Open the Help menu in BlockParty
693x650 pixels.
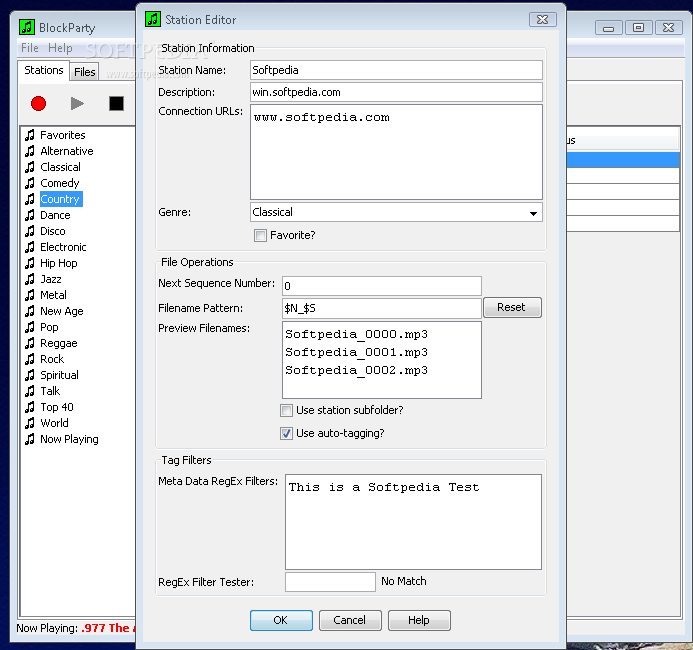(60, 48)
